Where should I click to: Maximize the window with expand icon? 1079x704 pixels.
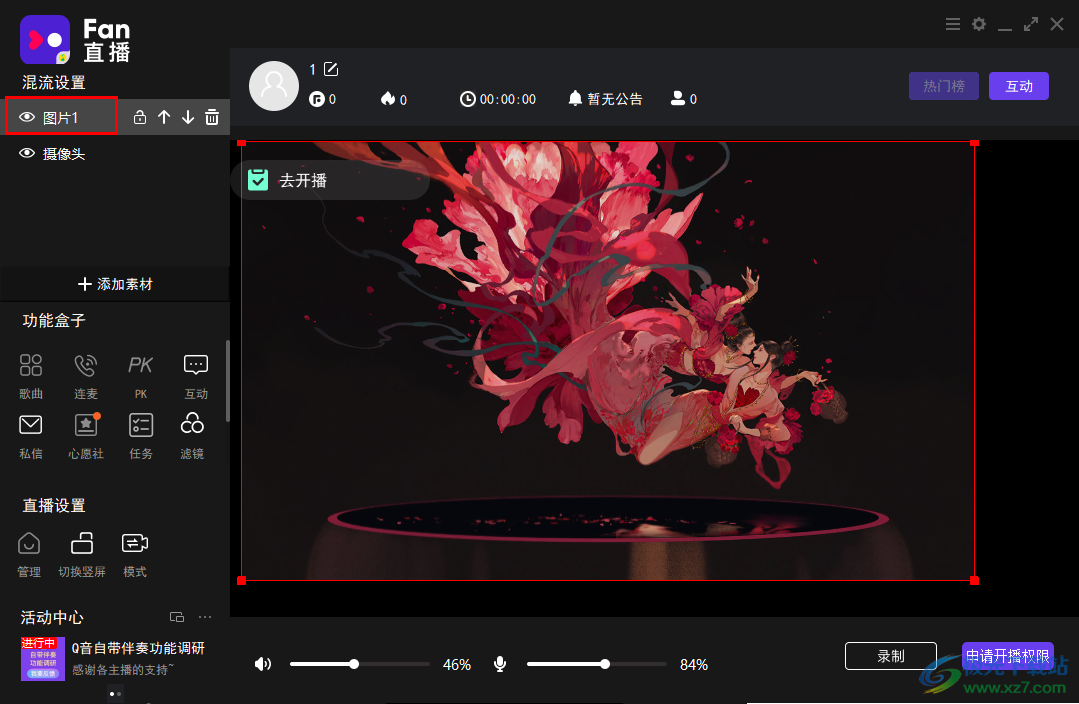click(1031, 24)
